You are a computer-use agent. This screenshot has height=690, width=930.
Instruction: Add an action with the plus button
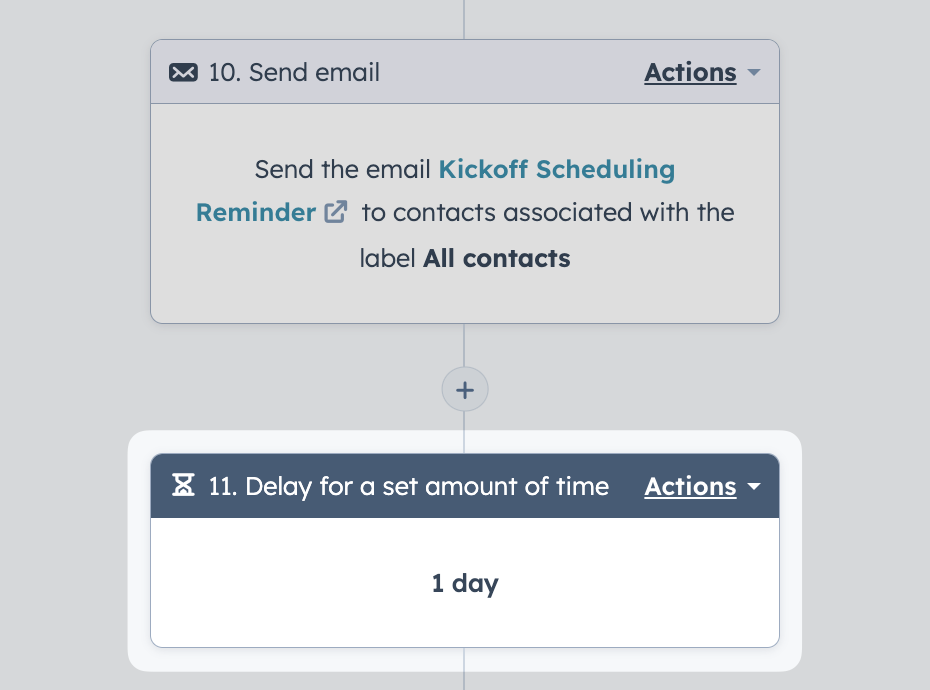point(465,390)
